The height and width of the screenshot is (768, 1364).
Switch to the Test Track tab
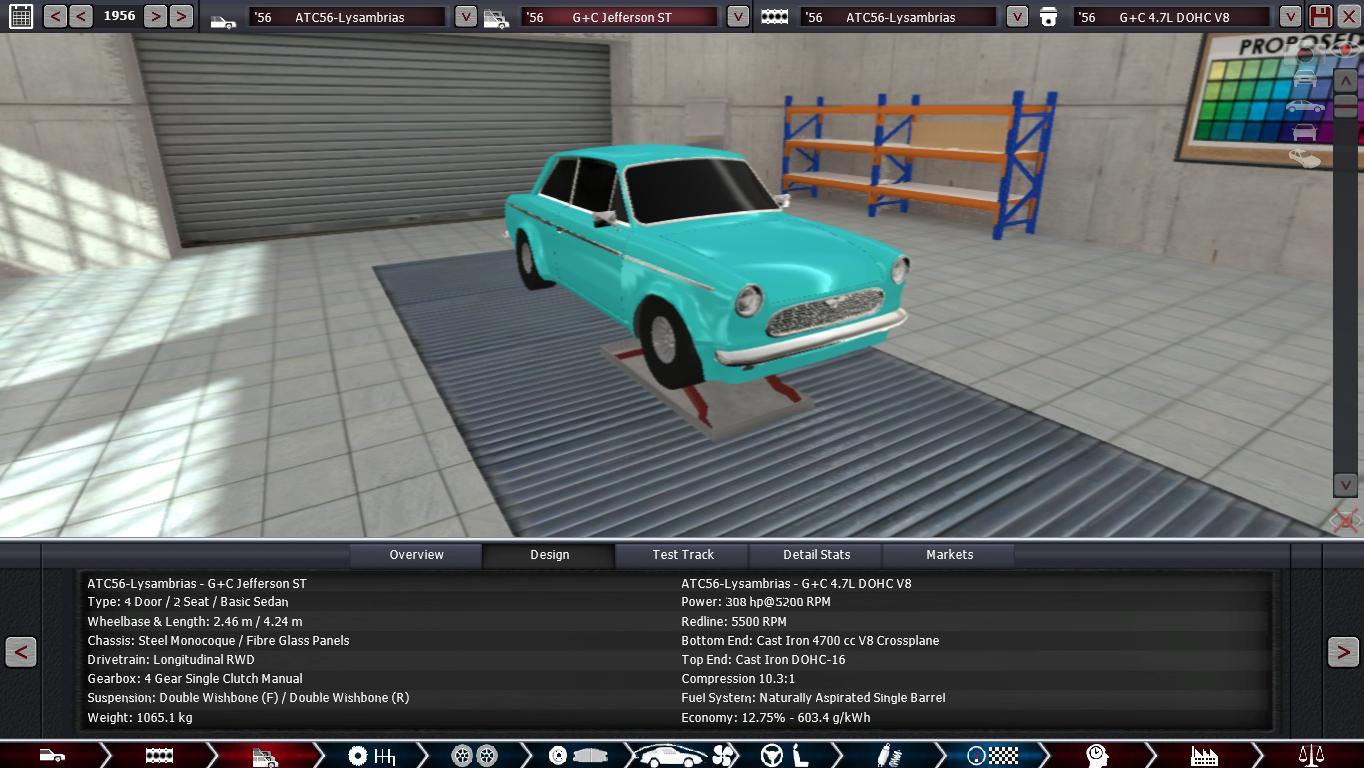683,555
